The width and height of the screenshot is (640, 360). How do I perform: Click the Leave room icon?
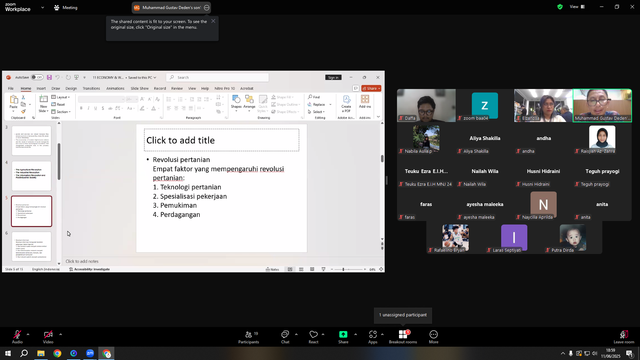click(x=624, y=334)
